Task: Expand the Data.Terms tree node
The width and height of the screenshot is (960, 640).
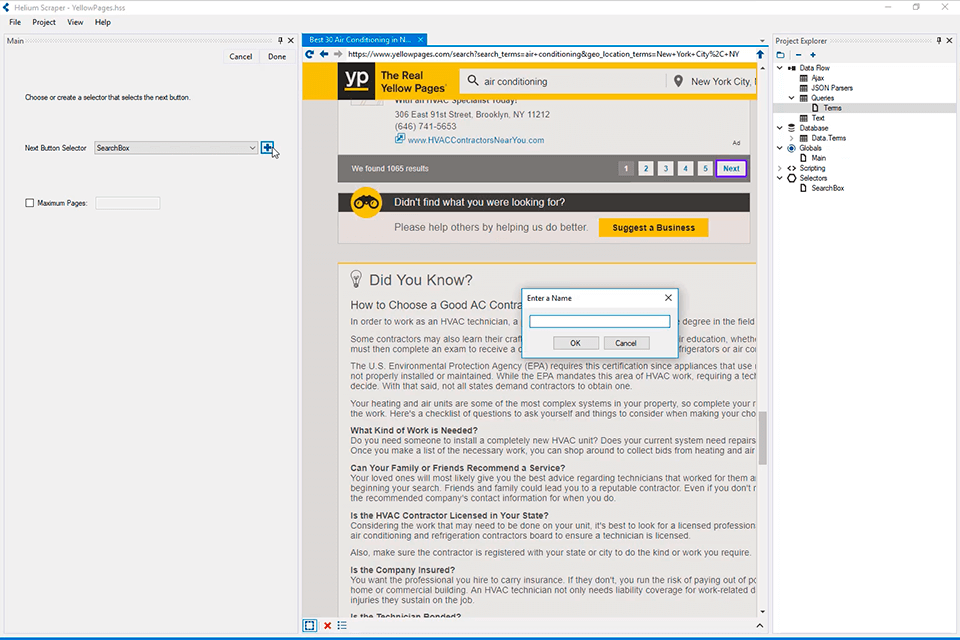Action: 792,138
